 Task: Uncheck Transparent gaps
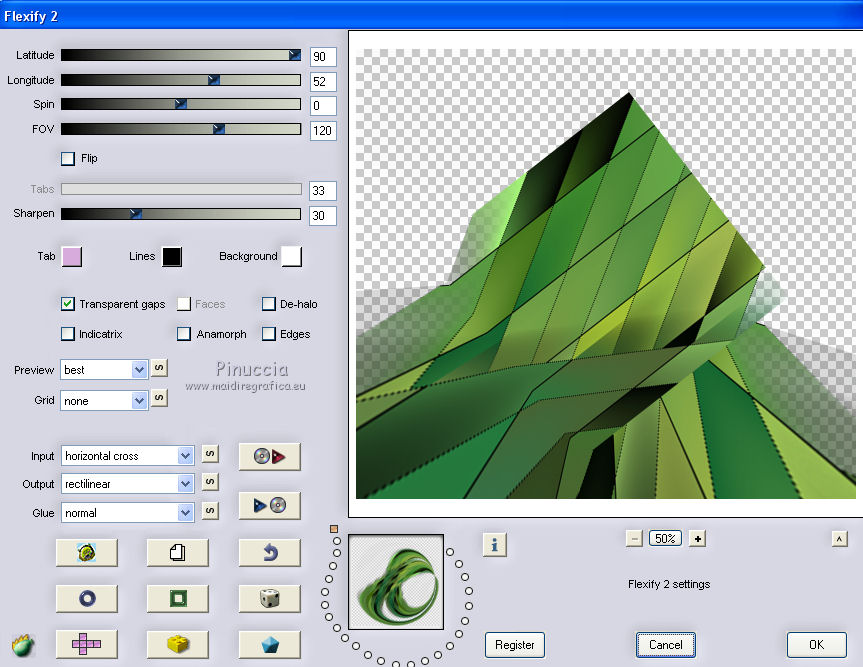[x=68, y=304]
